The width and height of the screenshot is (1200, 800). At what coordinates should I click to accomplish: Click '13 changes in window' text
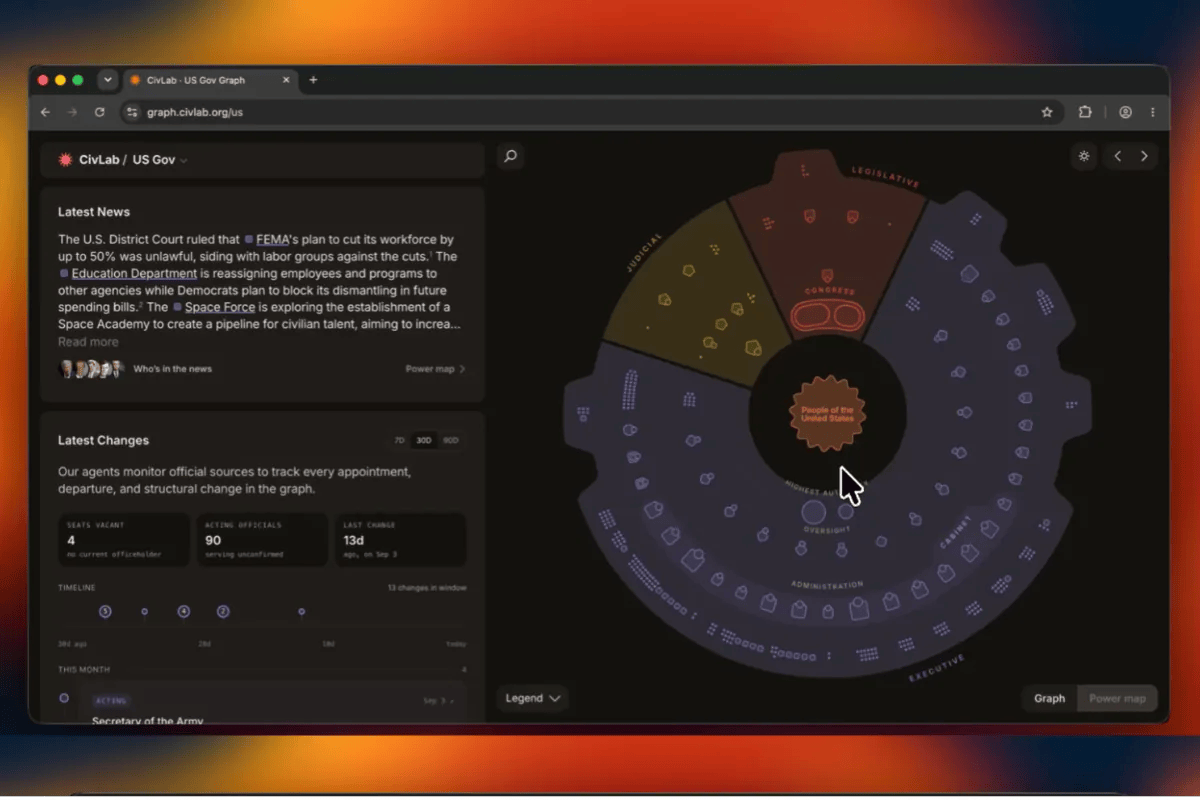point(427,588)
